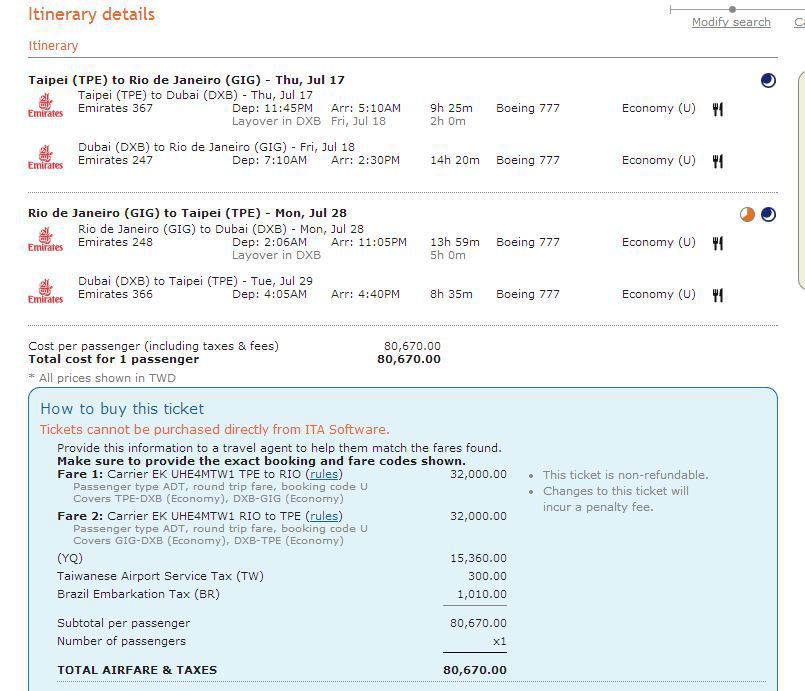Click Emirates logo beside flight 247
The image size is (805, 691).
(45, 158)
